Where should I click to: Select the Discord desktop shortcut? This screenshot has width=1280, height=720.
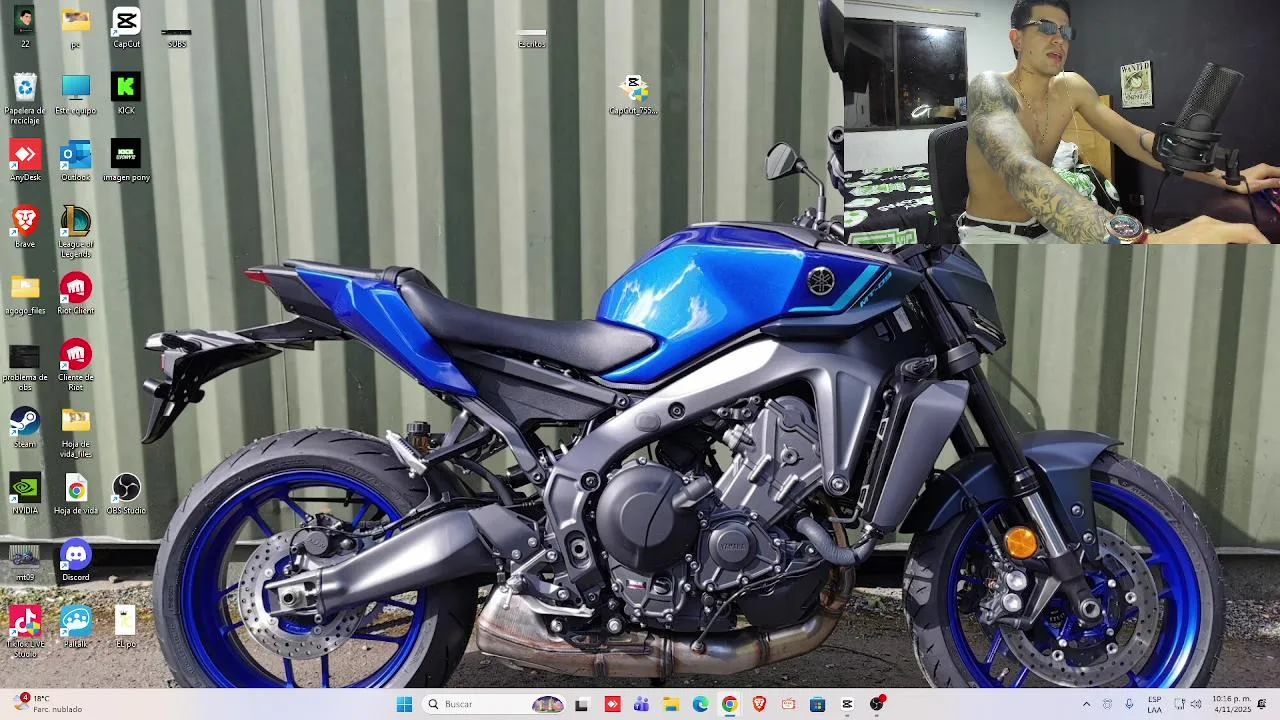pyautogui.click(x=76, y=561)
